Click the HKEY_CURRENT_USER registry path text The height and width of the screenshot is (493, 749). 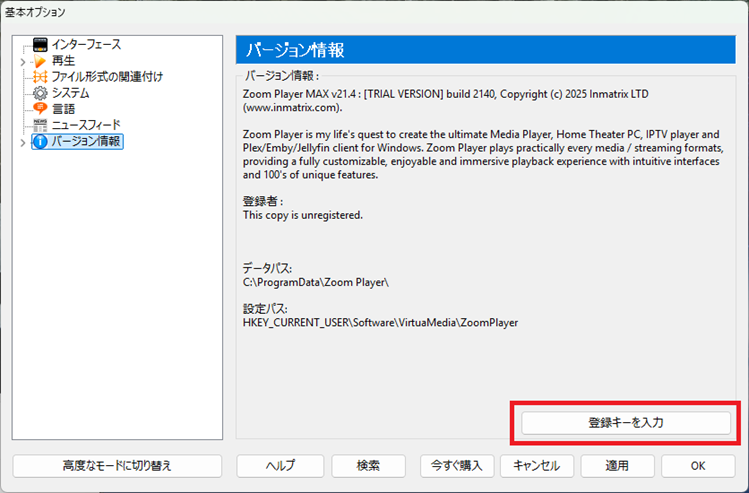(380, 323)
